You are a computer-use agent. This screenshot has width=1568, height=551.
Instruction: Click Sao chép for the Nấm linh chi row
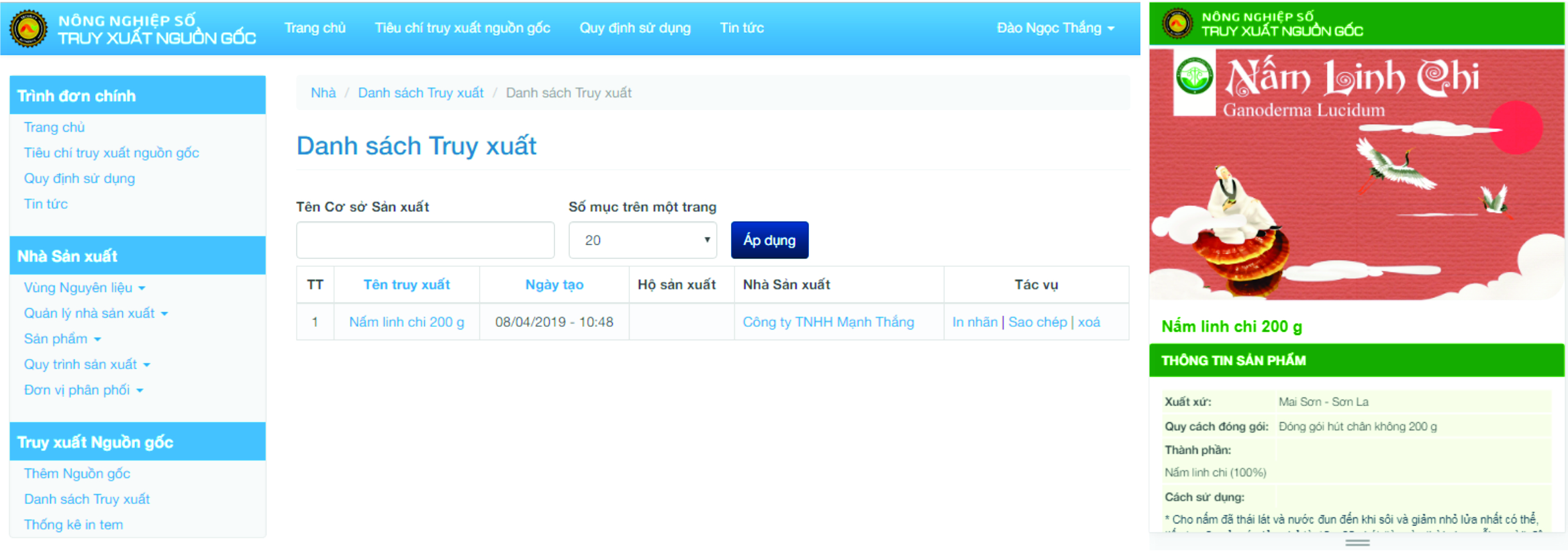pos(1037,322)
